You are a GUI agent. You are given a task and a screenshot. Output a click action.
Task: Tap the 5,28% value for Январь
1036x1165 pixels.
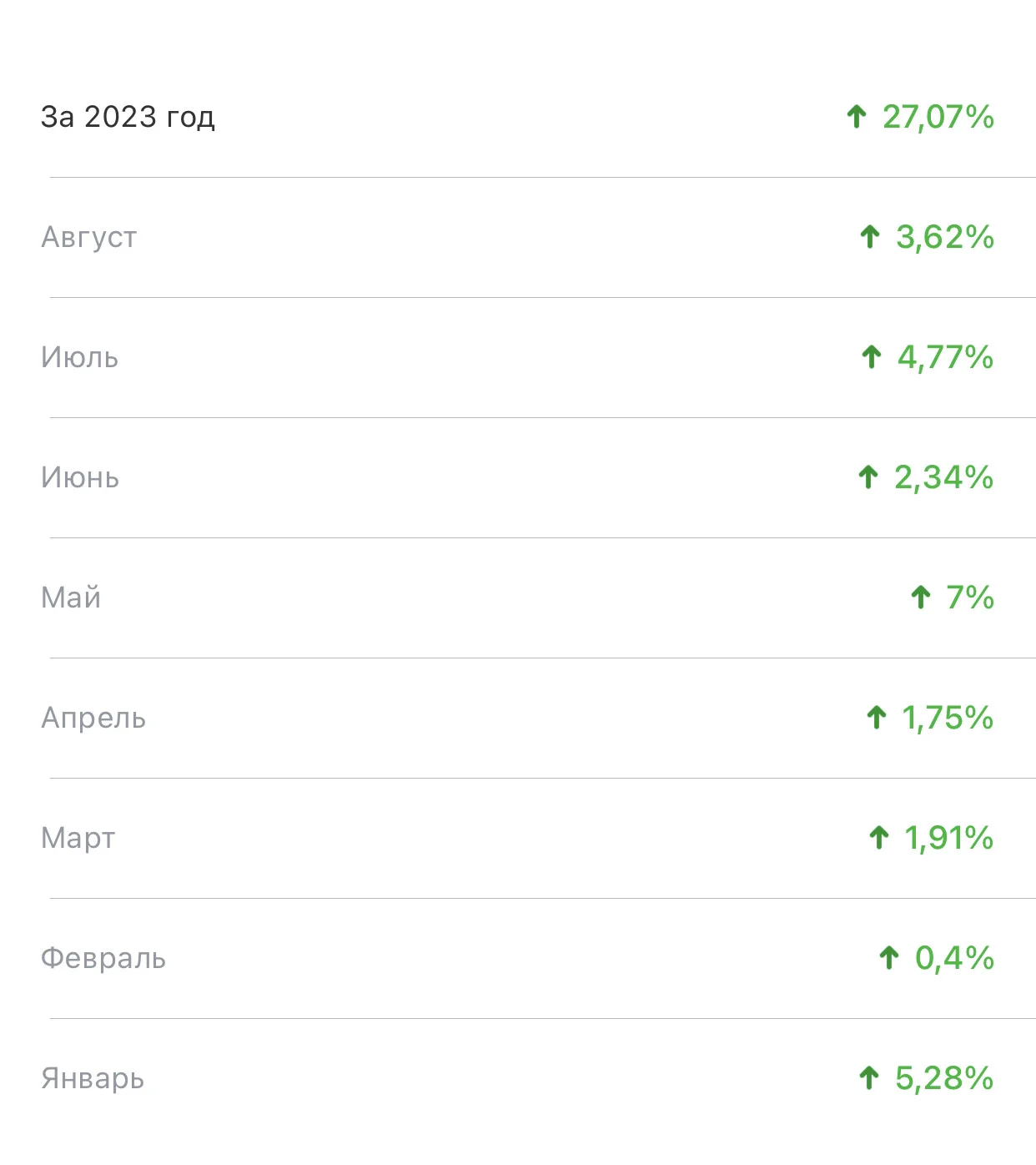pos(944,1078)
